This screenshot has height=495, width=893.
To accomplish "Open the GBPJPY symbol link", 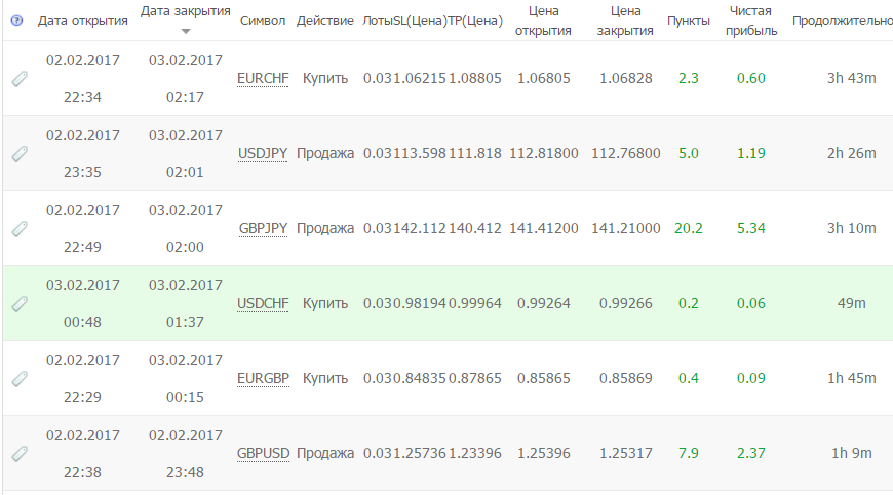I will pos(263,229).
